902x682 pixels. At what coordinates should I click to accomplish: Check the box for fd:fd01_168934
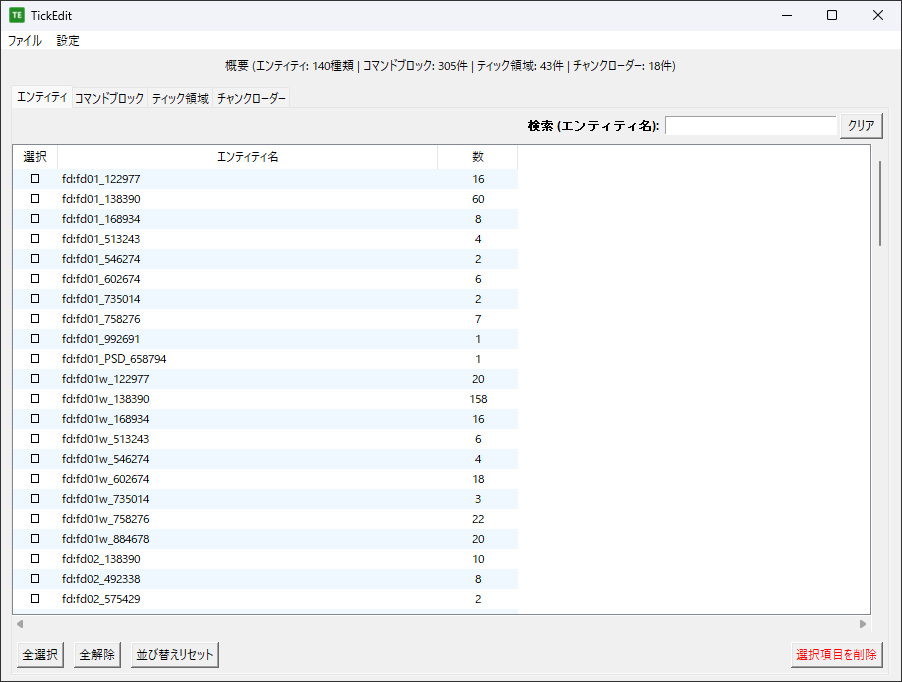pyautogui.click(x=35, y=219)
